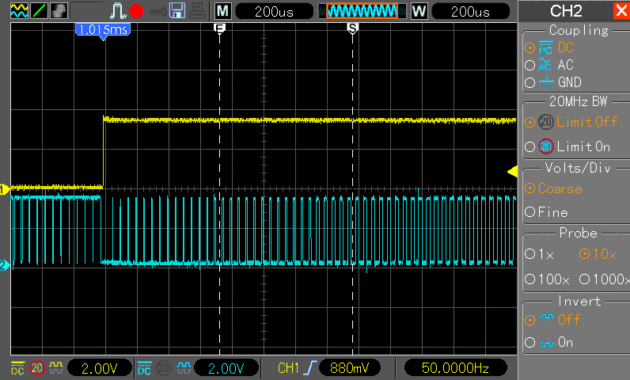
Task: Click the greyed-out icon after the green line
Action: point(59,11)
